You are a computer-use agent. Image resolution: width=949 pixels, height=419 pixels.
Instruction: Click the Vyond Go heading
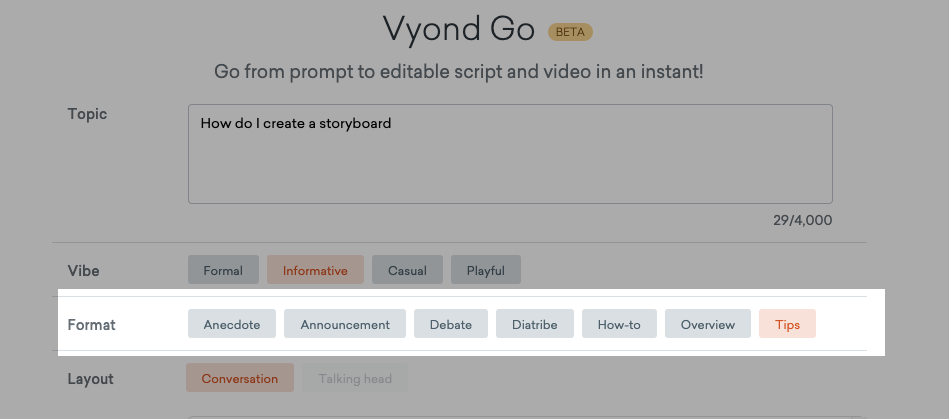(x=459, y=29)
